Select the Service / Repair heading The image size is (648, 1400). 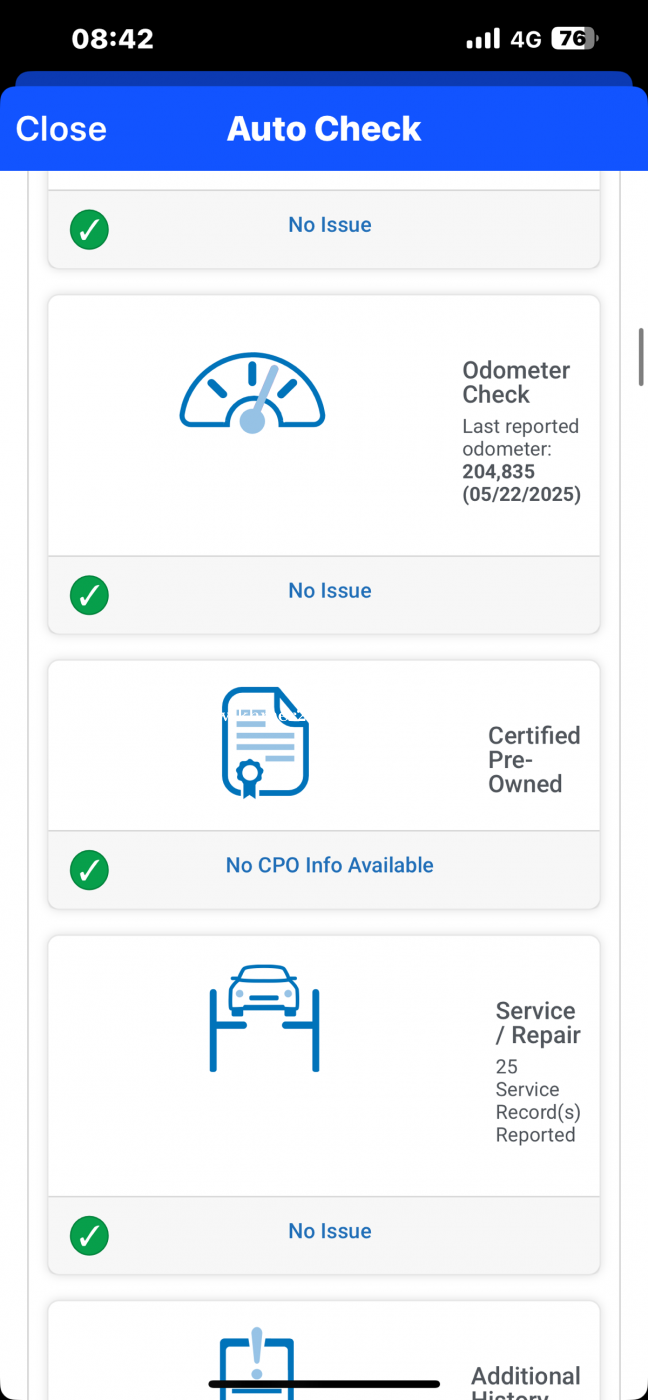point(538,1023)
